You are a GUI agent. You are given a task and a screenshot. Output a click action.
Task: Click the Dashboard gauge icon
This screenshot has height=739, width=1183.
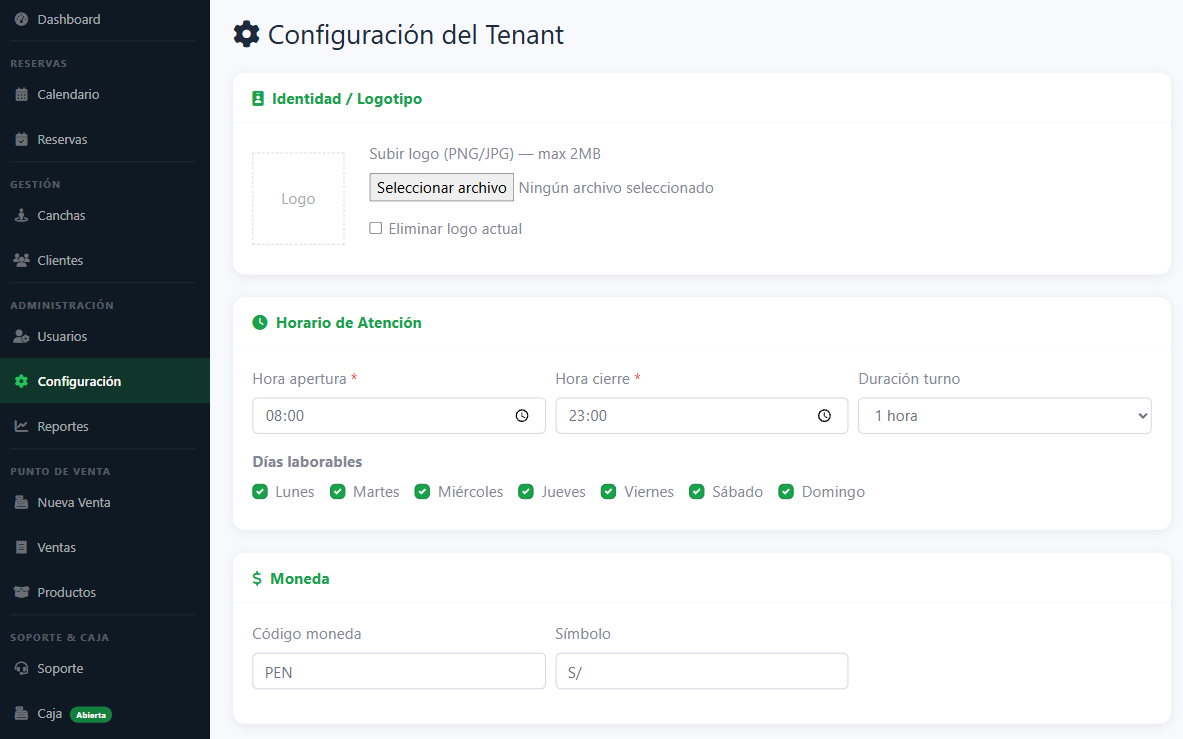coord(21,19)
